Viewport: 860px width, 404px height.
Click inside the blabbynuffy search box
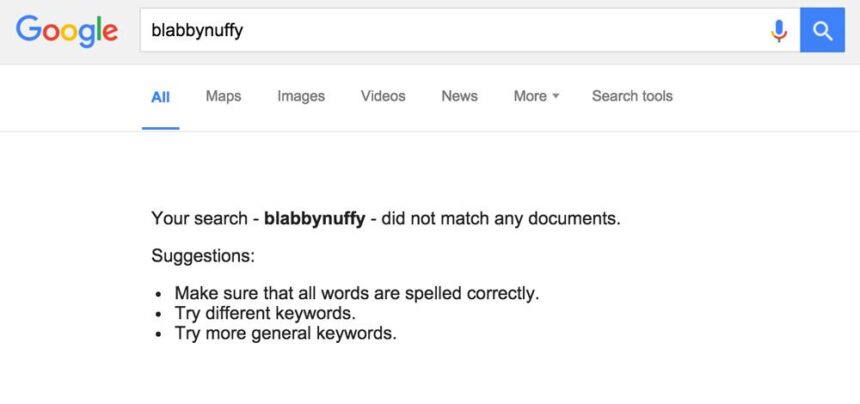469,30
